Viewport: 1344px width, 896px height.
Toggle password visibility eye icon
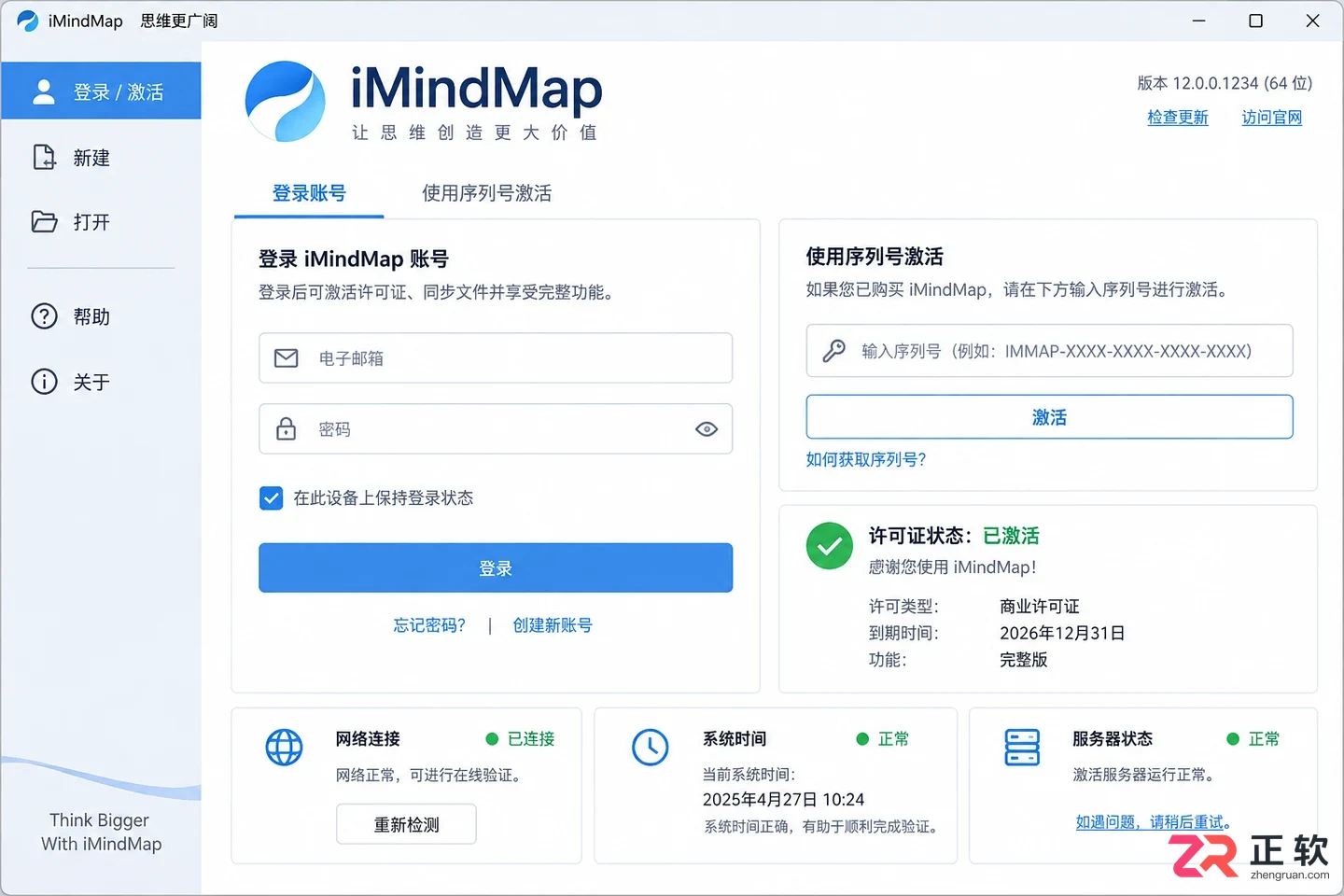click(707, 429)
